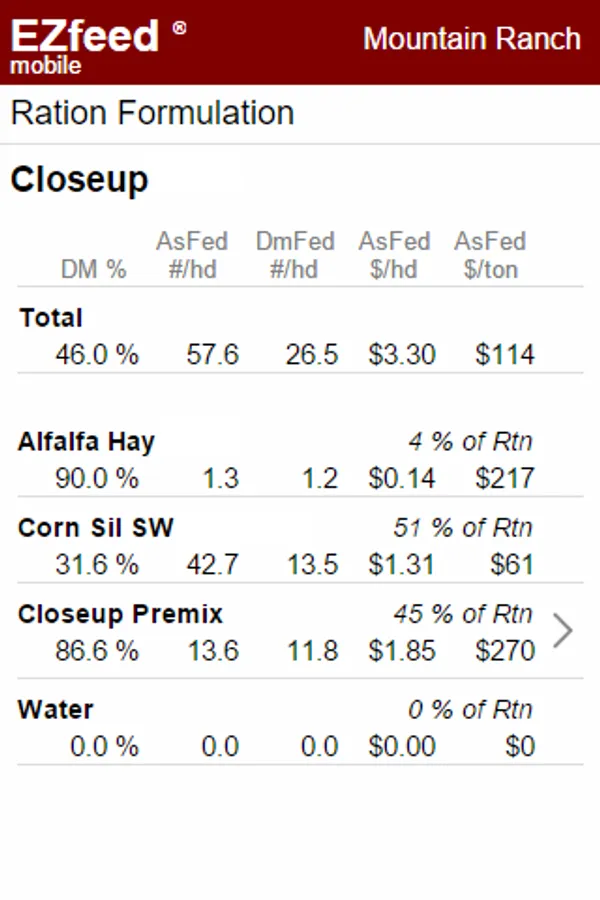Click the $114 total cost per ton
The width and height of the screenshot is (600, 900).
[505, 355]
